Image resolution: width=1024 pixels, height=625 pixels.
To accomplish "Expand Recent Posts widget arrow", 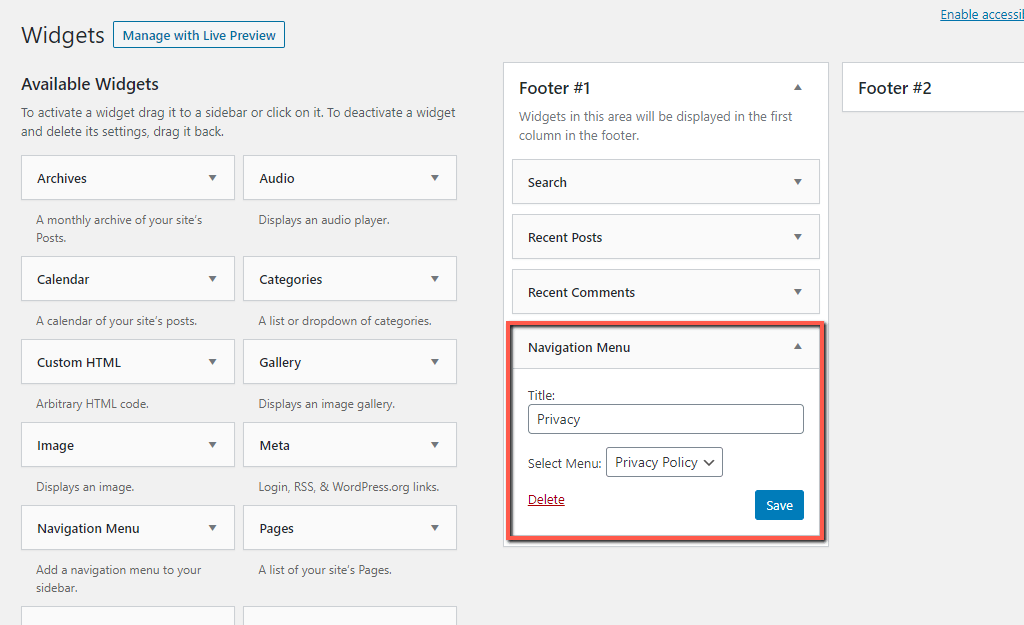I will pos(797,237).
